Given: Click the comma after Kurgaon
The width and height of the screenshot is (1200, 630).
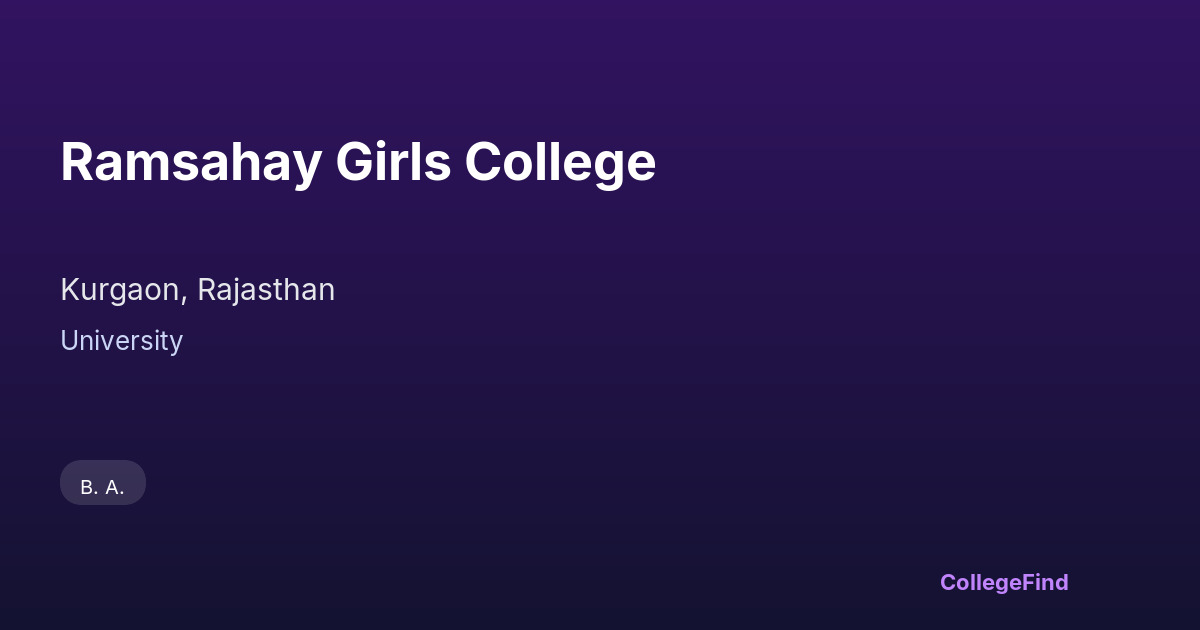Looking at the screenshot, I should tap(185, 299).
